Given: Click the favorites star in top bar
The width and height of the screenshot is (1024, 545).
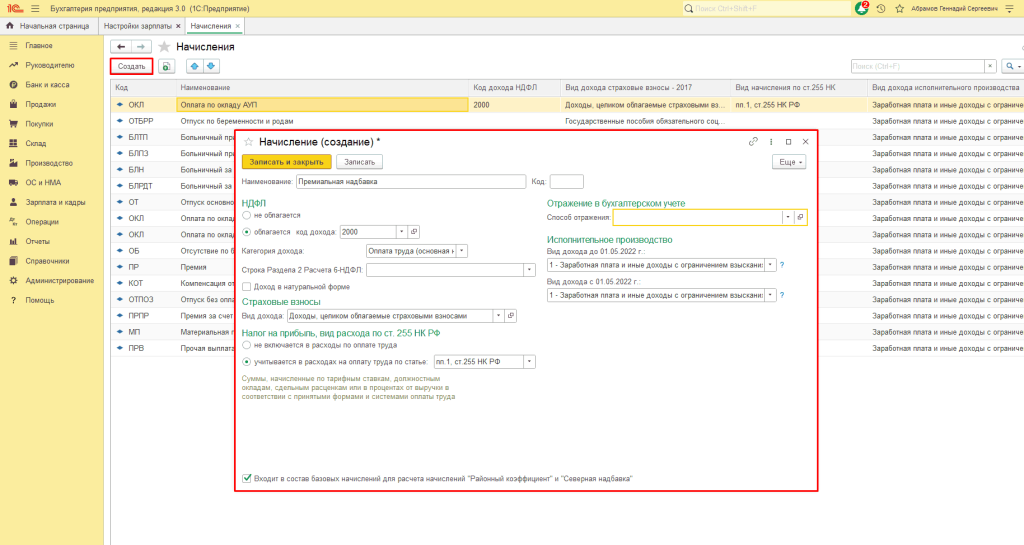Looking at the screenshot, I should pos(898,8).
